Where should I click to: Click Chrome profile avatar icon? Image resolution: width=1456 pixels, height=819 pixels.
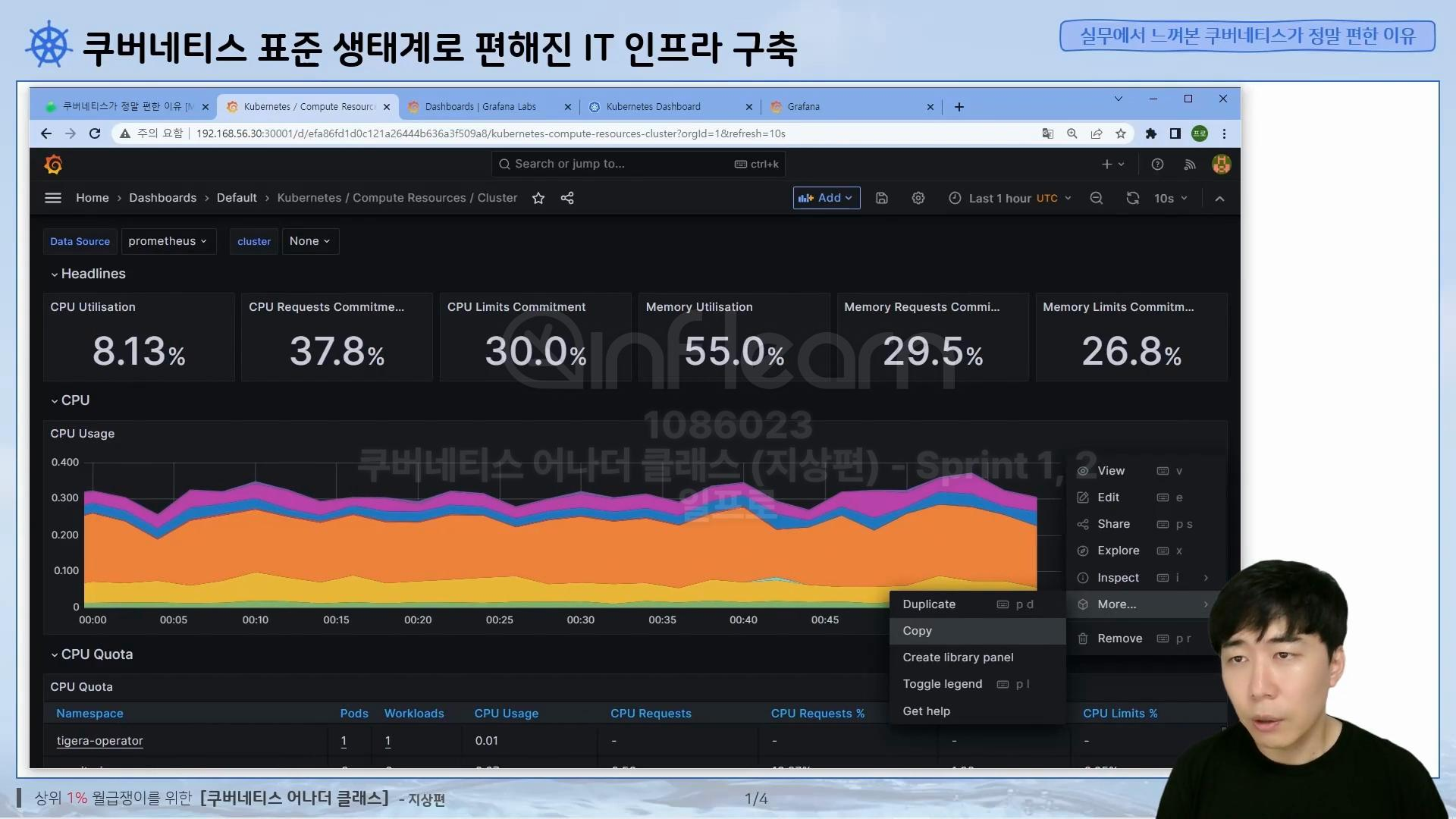[1200, 133]
